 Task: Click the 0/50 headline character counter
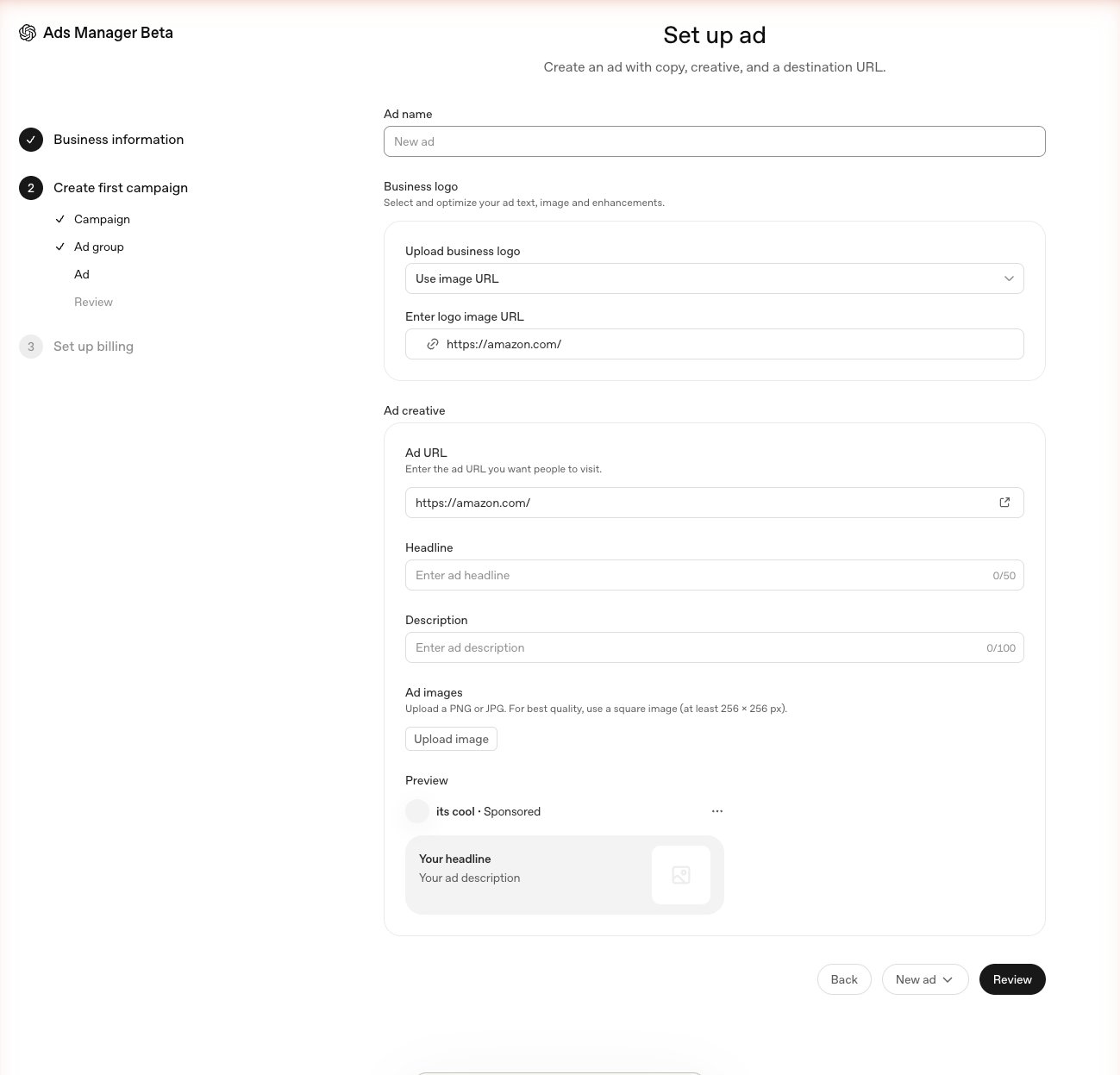coord(1004,575)
